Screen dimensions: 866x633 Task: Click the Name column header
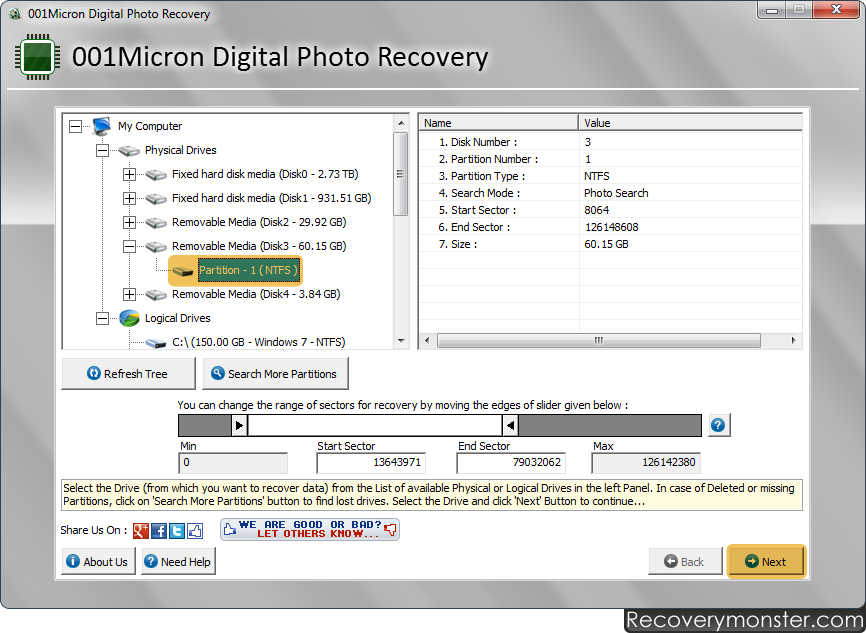click(x=499, y=123)
